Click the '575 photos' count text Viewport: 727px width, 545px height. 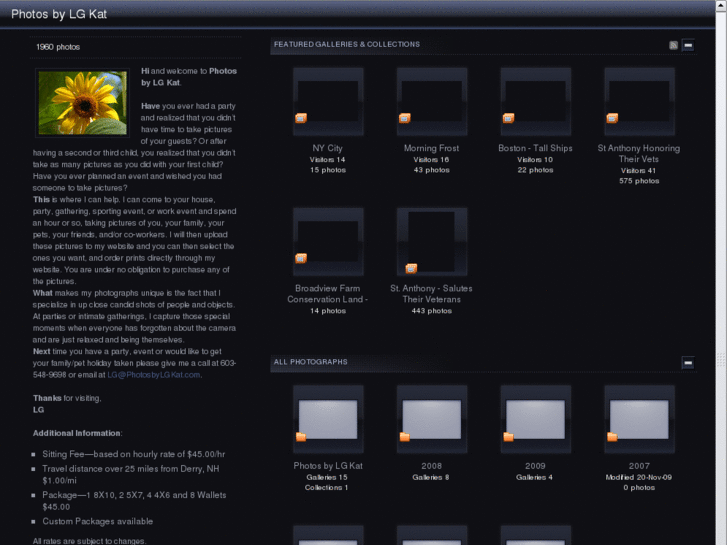[639, 181]
